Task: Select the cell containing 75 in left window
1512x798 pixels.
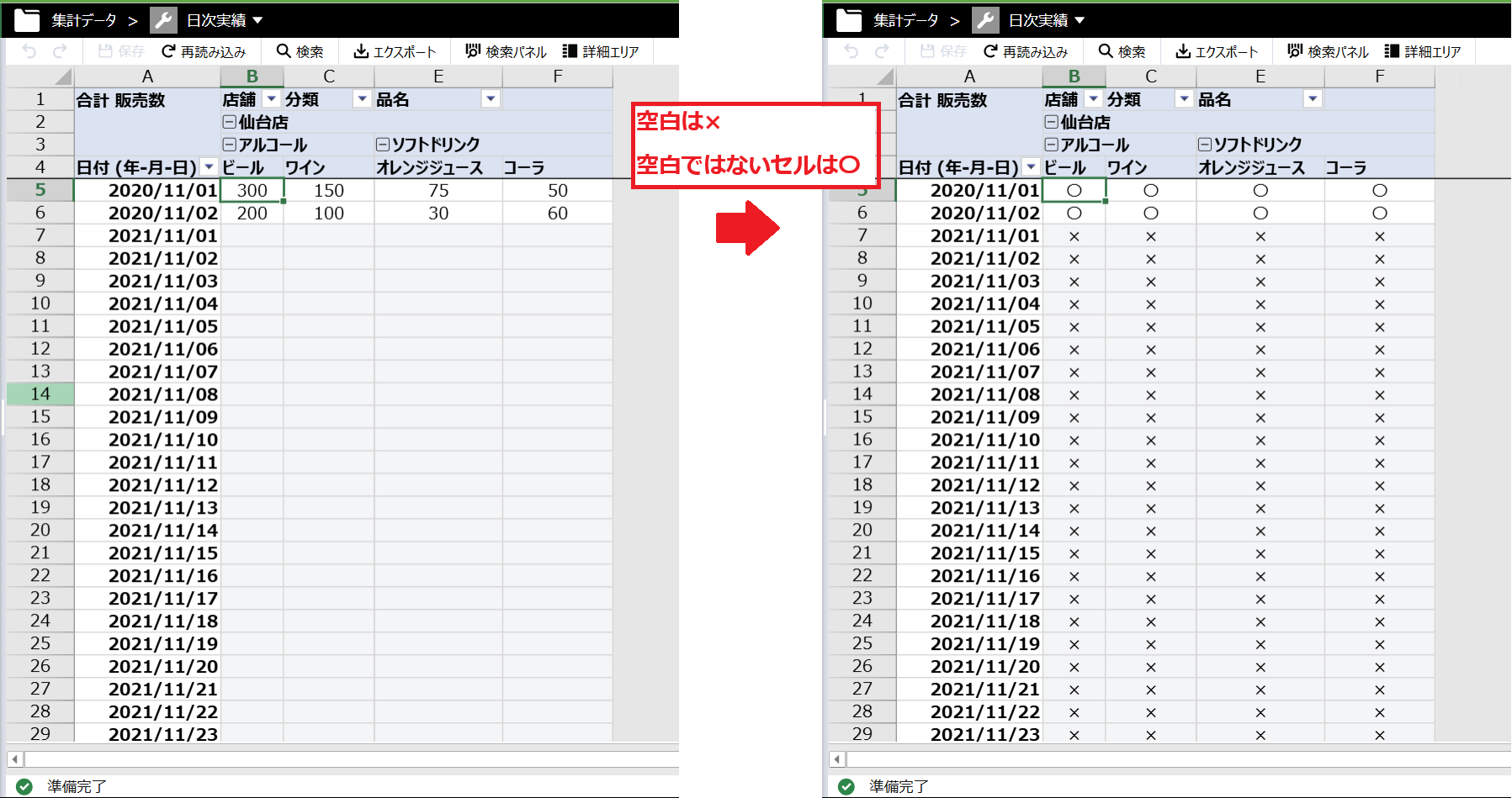Action: [x=438, y=190]
